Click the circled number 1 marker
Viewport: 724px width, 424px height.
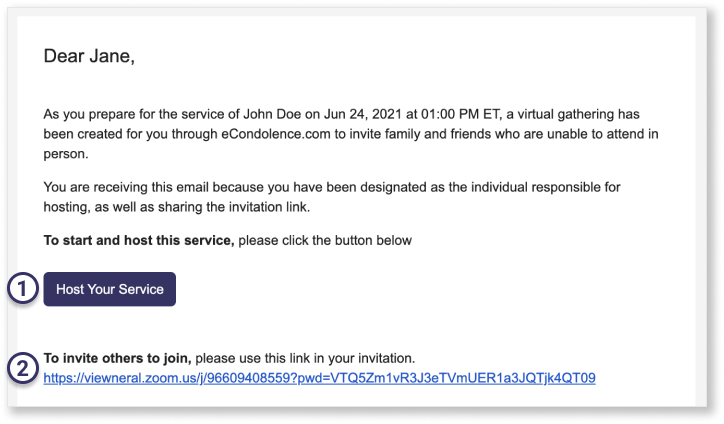[x=23, y=289]
